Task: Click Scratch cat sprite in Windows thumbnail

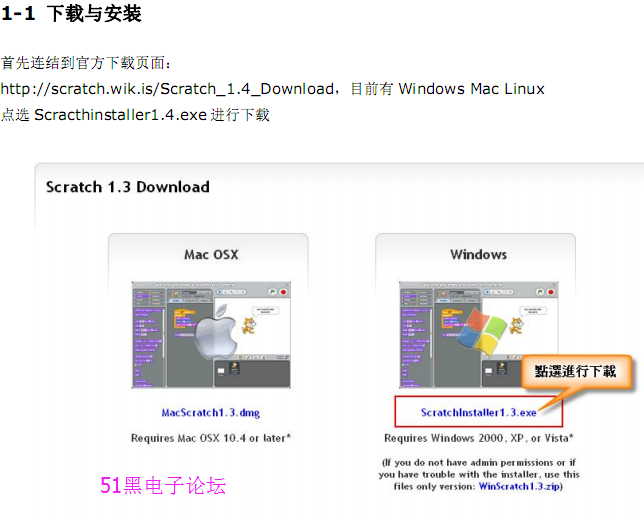Action: pos(516,326)
